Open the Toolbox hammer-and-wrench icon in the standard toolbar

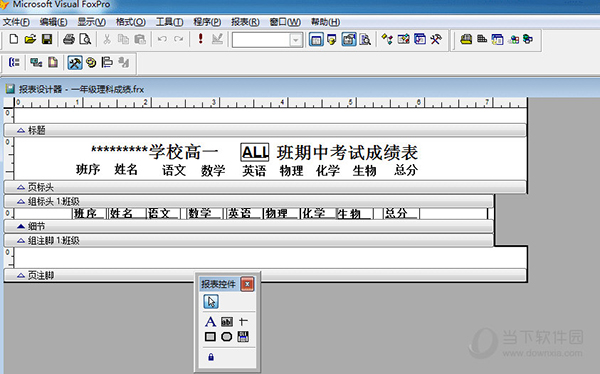[436, 39]
